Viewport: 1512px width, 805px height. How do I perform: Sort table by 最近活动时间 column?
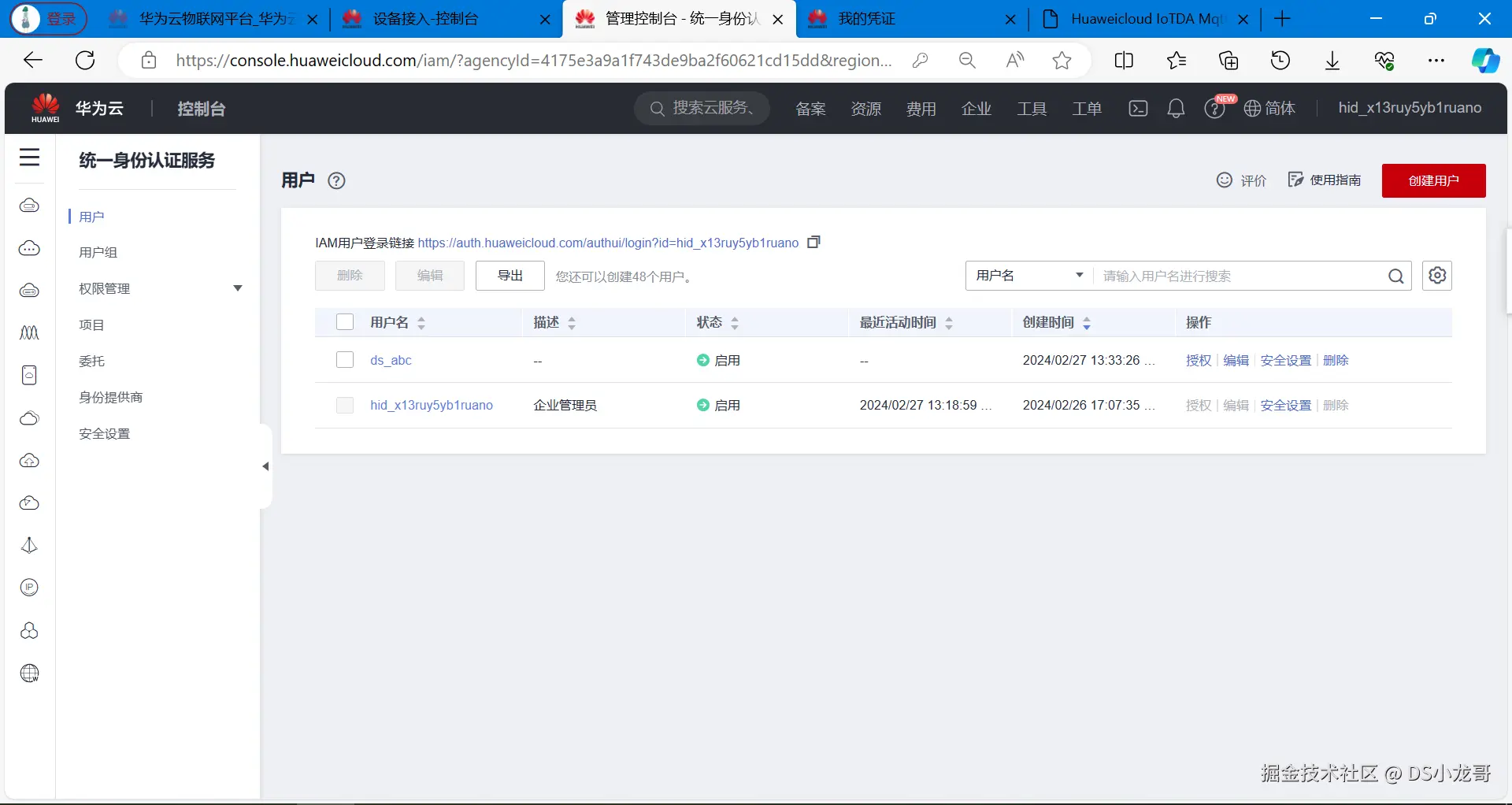[x=949, y=323]
